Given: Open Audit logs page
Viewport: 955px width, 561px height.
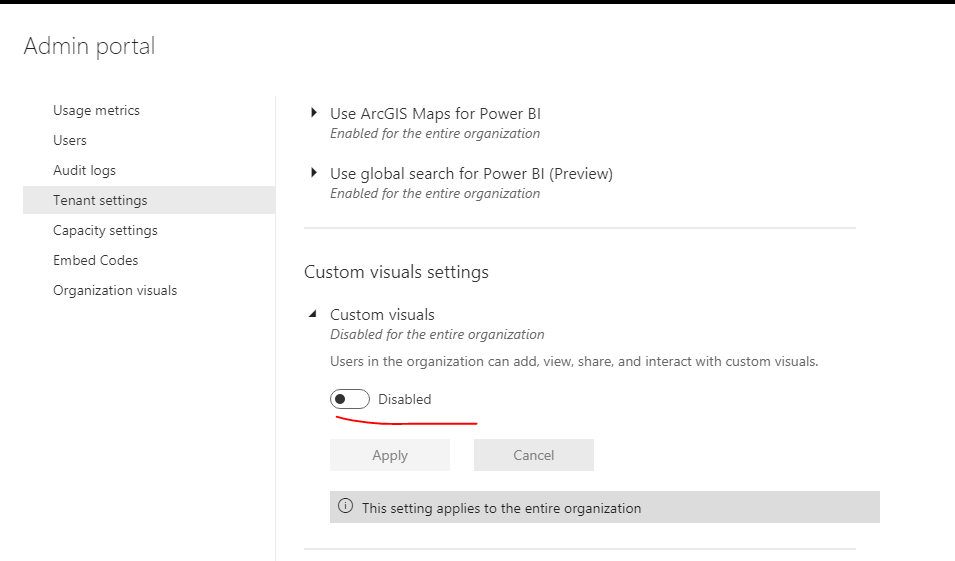Looking at the screenshot, I should click(x=84, y=170).
